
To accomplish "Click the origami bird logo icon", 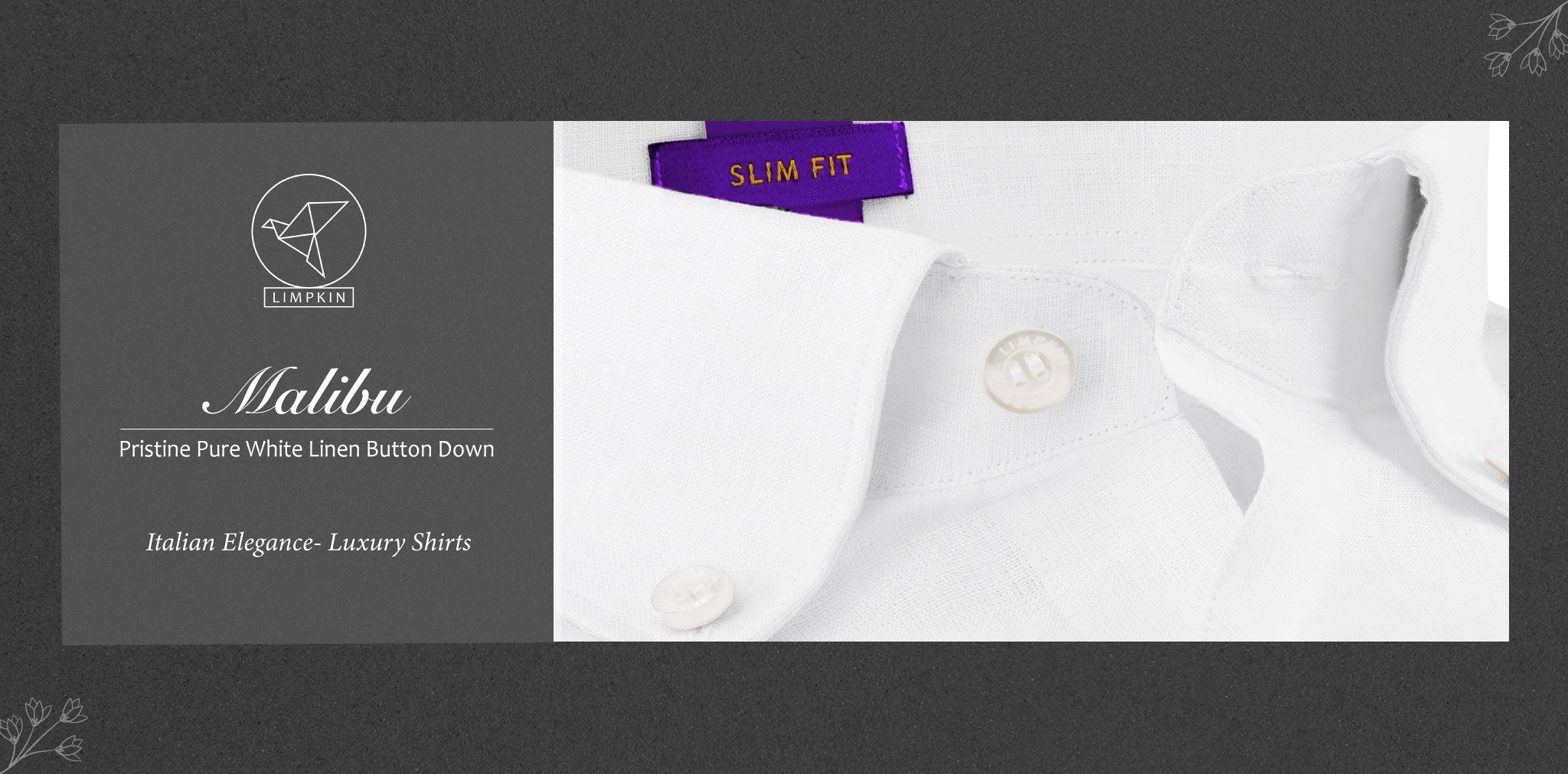I will point(309,230).
